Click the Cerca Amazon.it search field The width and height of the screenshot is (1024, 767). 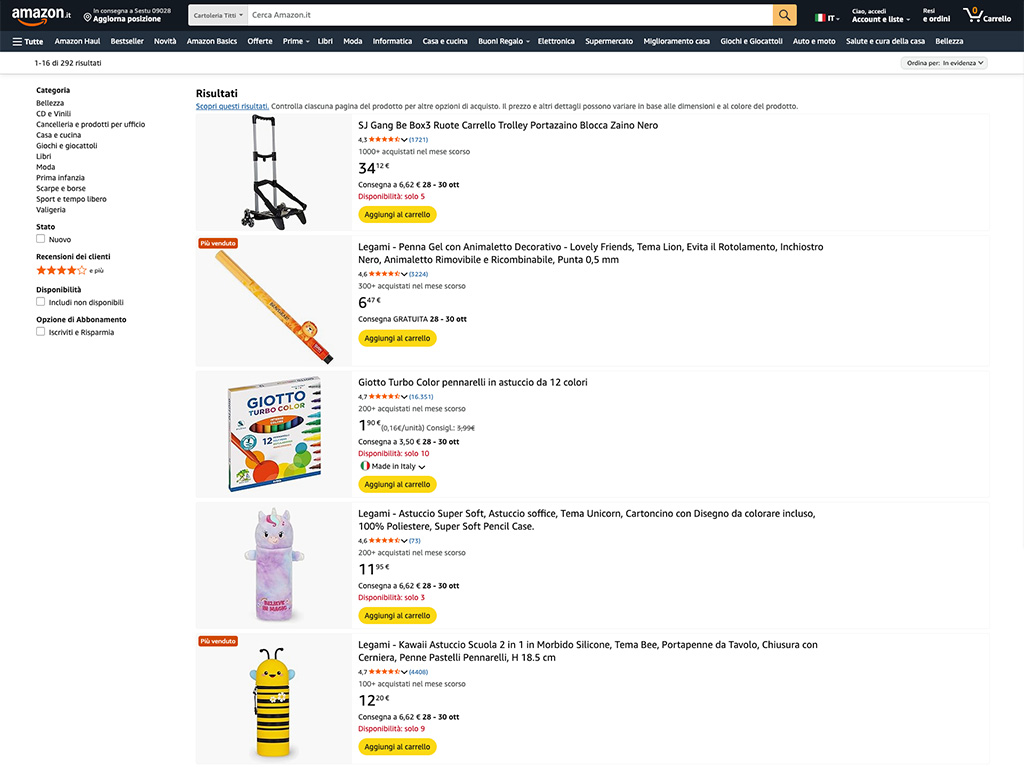click(x=510, y=15)
